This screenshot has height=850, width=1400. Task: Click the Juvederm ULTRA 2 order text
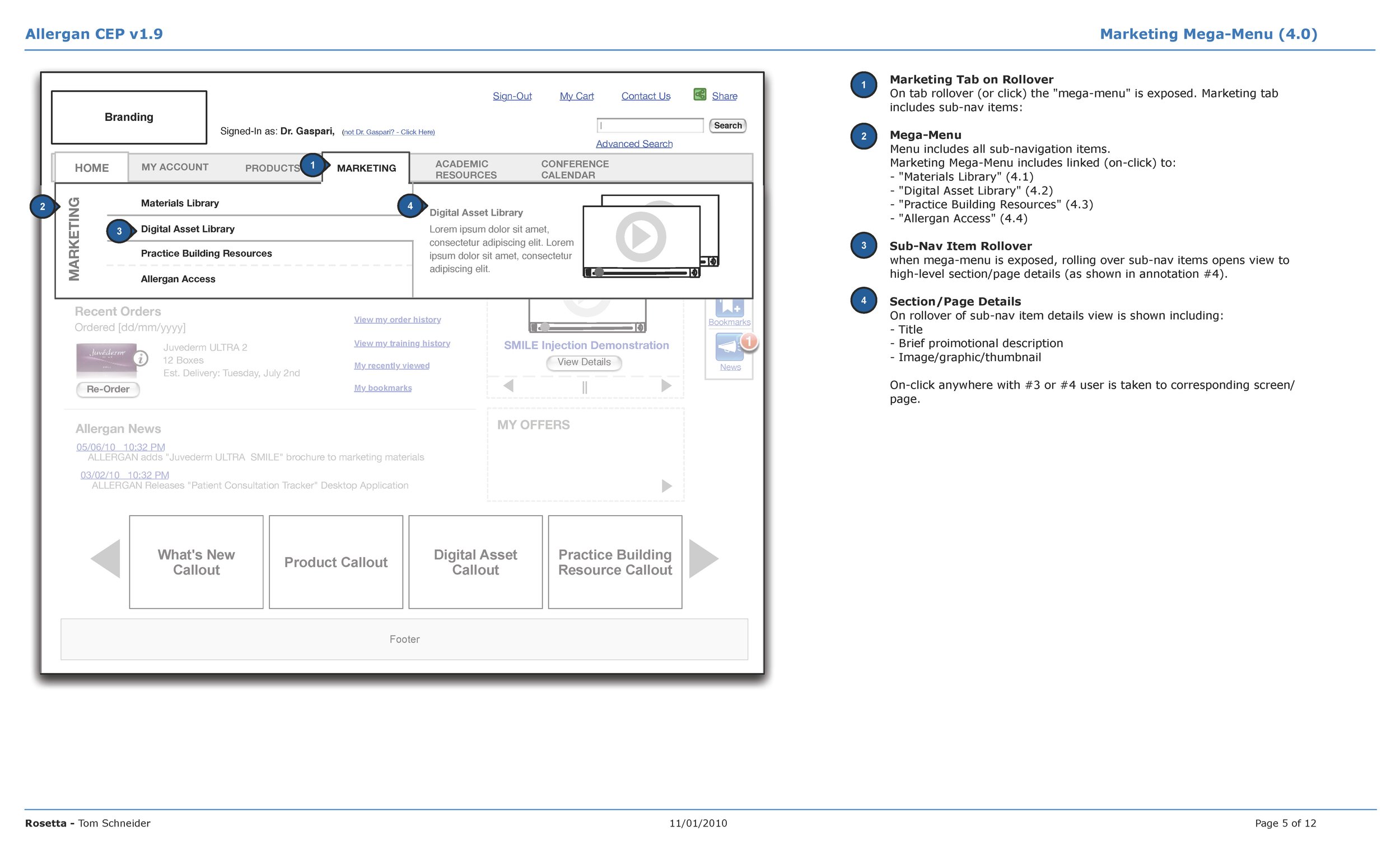point(205,347)
